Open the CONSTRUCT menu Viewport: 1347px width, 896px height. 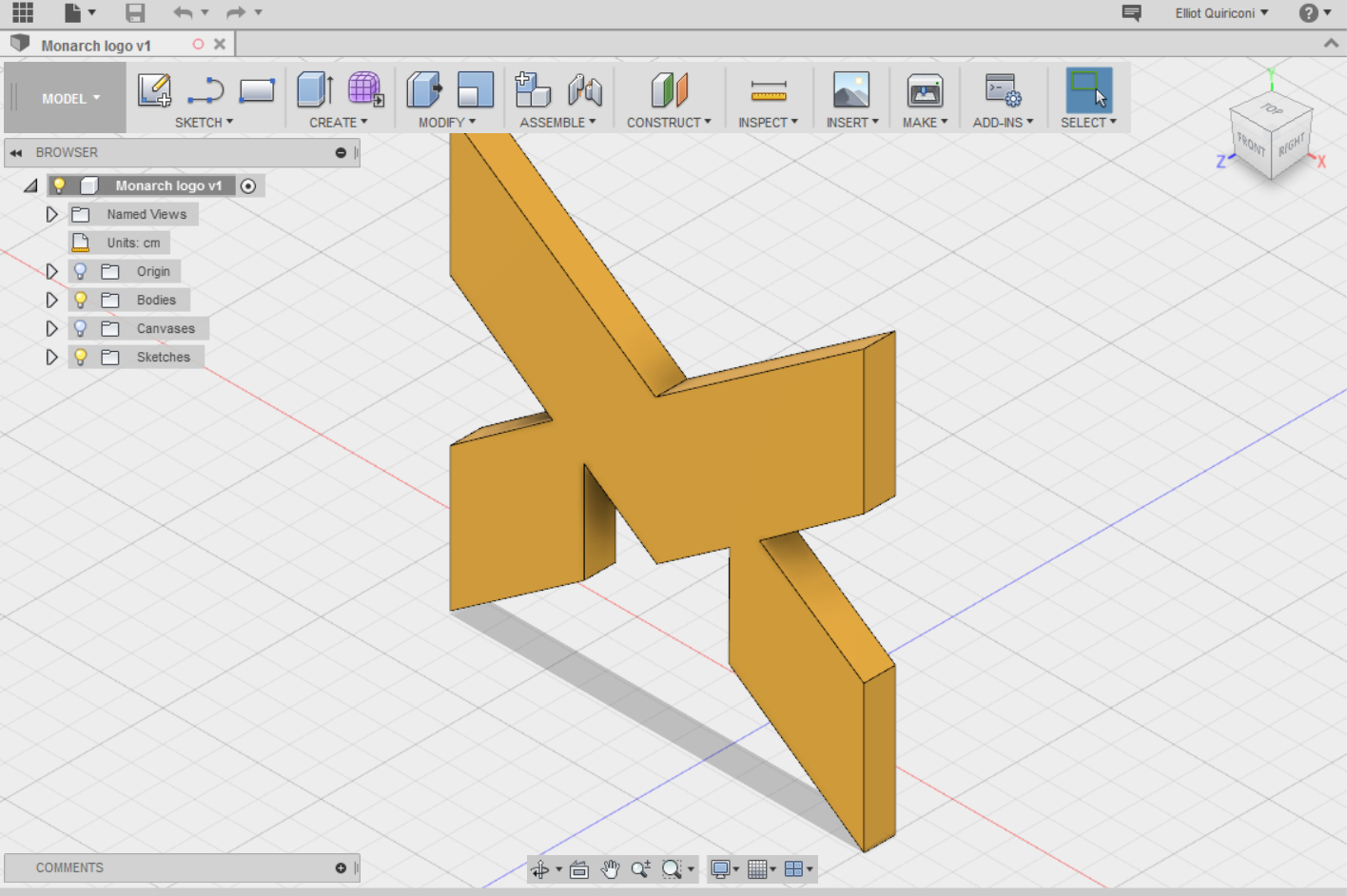coord(669,122)
